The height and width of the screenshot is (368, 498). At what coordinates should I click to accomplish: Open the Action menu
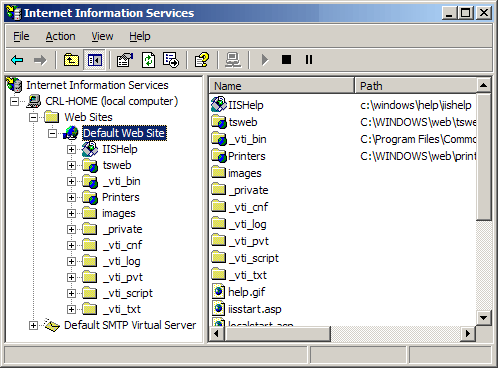(60, 36)
